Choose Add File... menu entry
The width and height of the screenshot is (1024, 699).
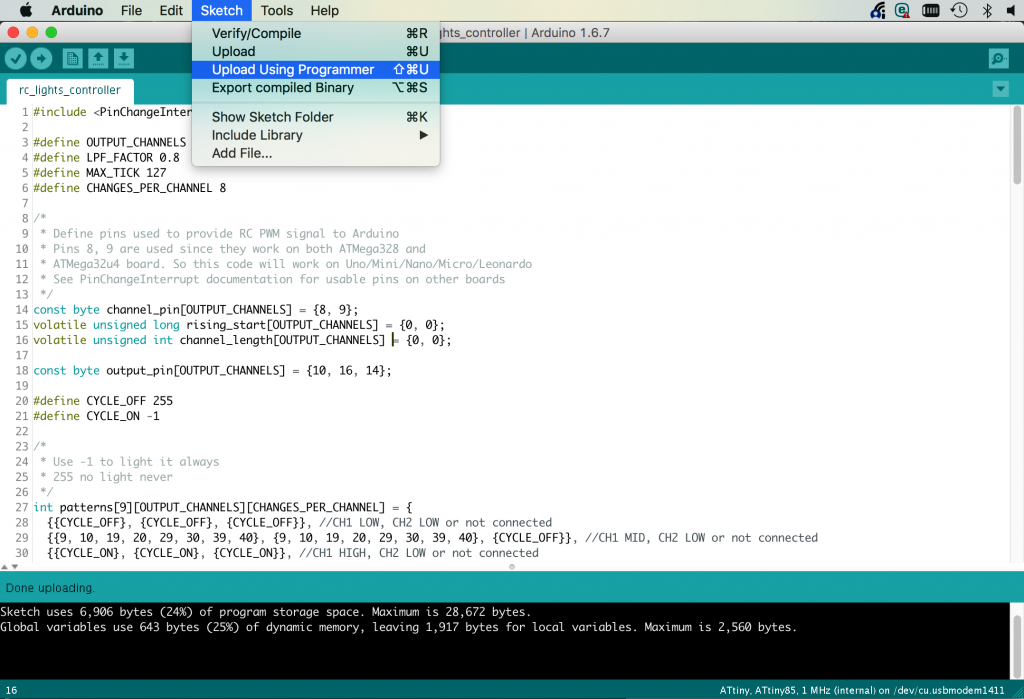pos(315,154)
